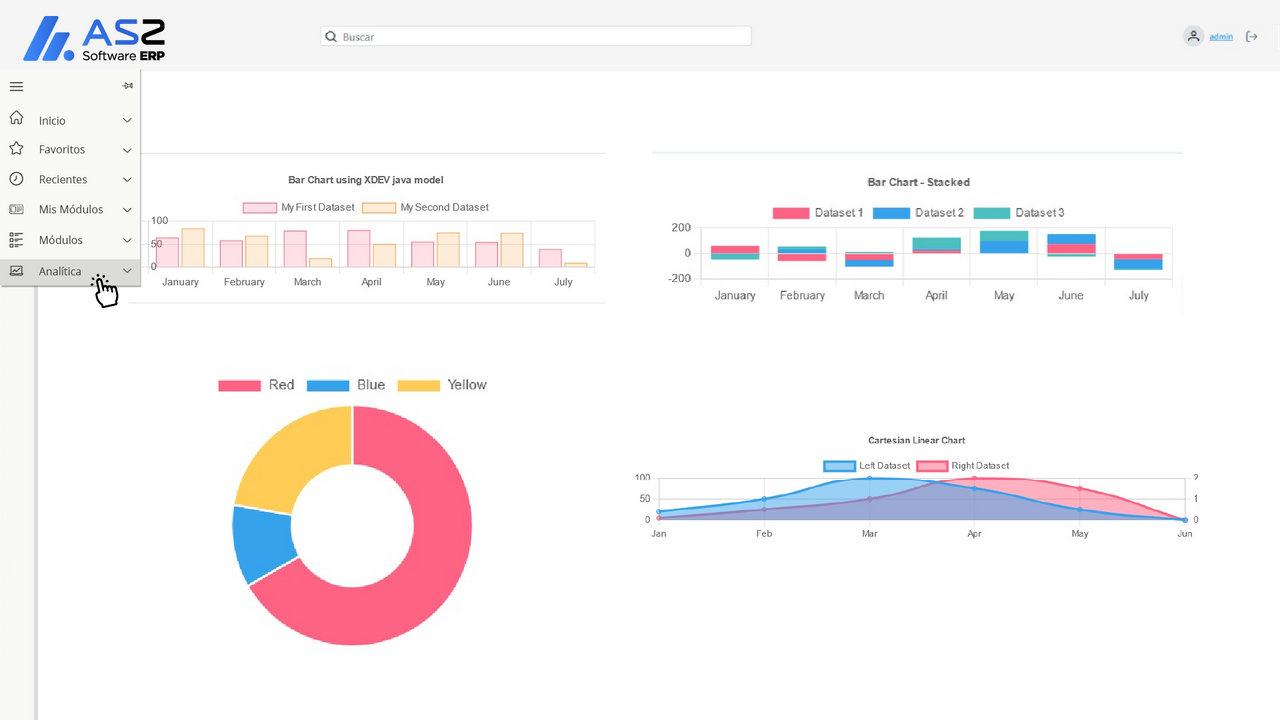Click the sidebar pin icon
Screen dimensions: 1280x720
point(127,86)
